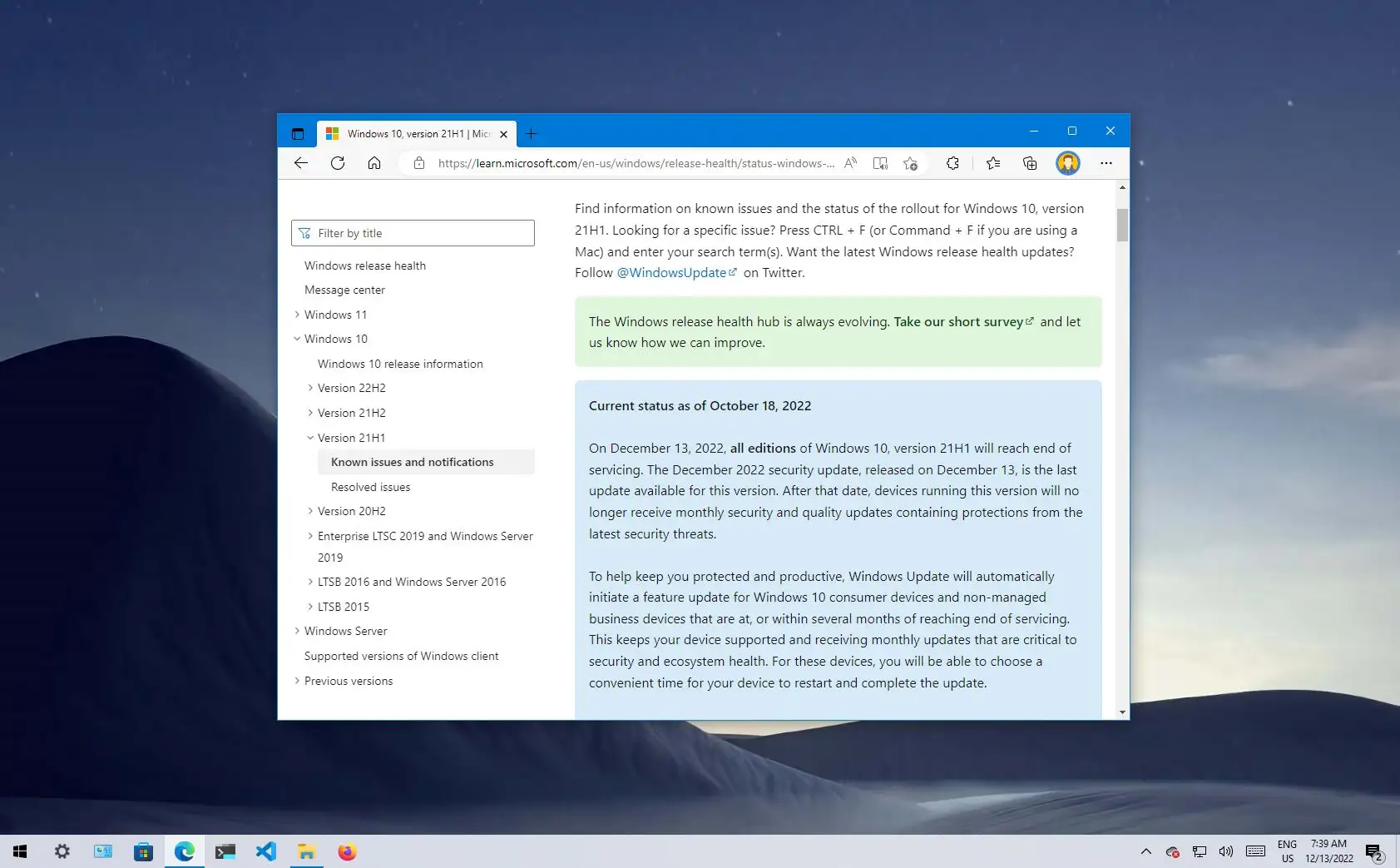The image size is (1400, 868).
Task: Click the scrollbar down arrow
Action: coord(1122,712)
